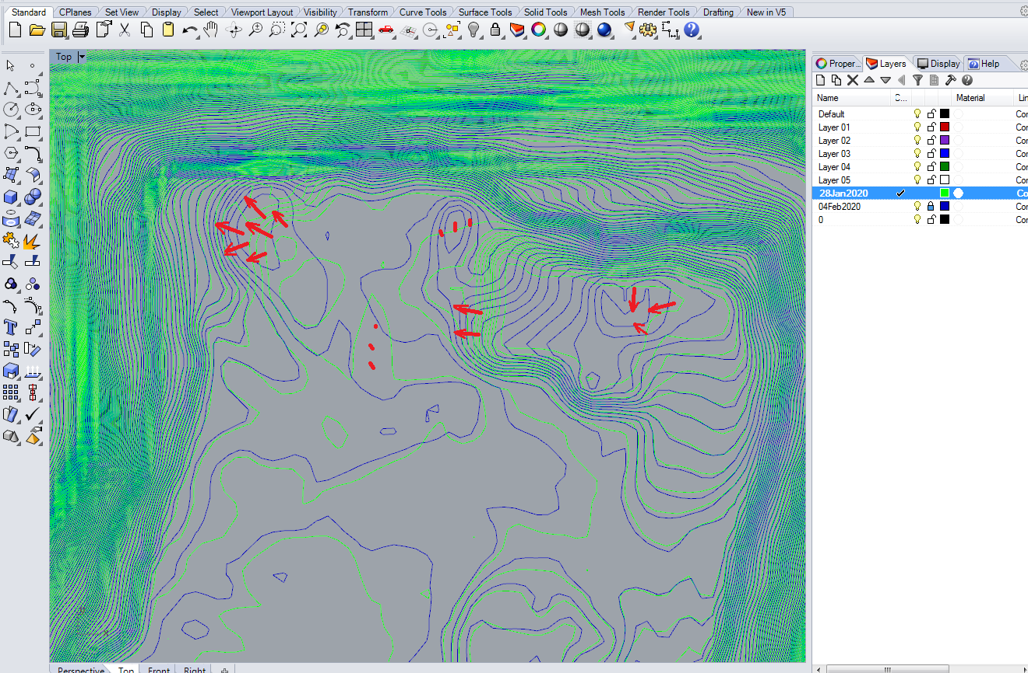Click the Paste clipboard icon

[168, 30]
